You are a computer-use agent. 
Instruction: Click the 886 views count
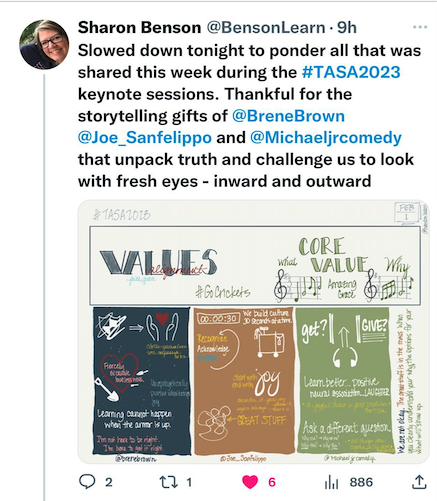click(x=361, y=482)
